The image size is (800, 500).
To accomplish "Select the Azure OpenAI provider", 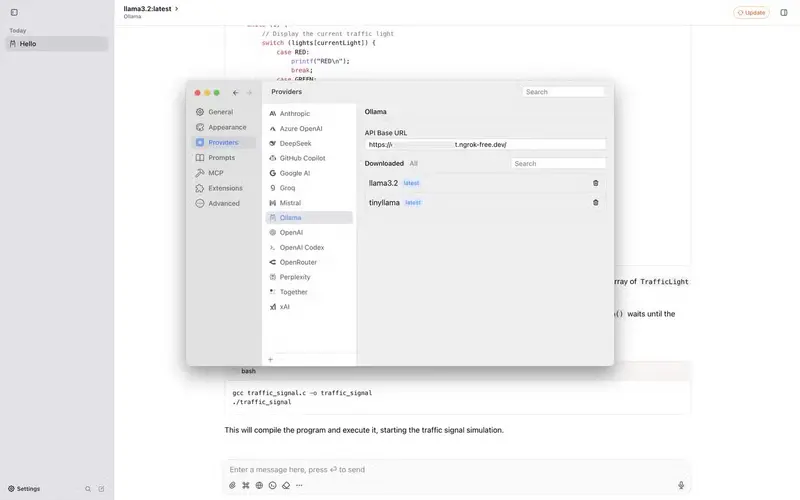I will [309, 129].
